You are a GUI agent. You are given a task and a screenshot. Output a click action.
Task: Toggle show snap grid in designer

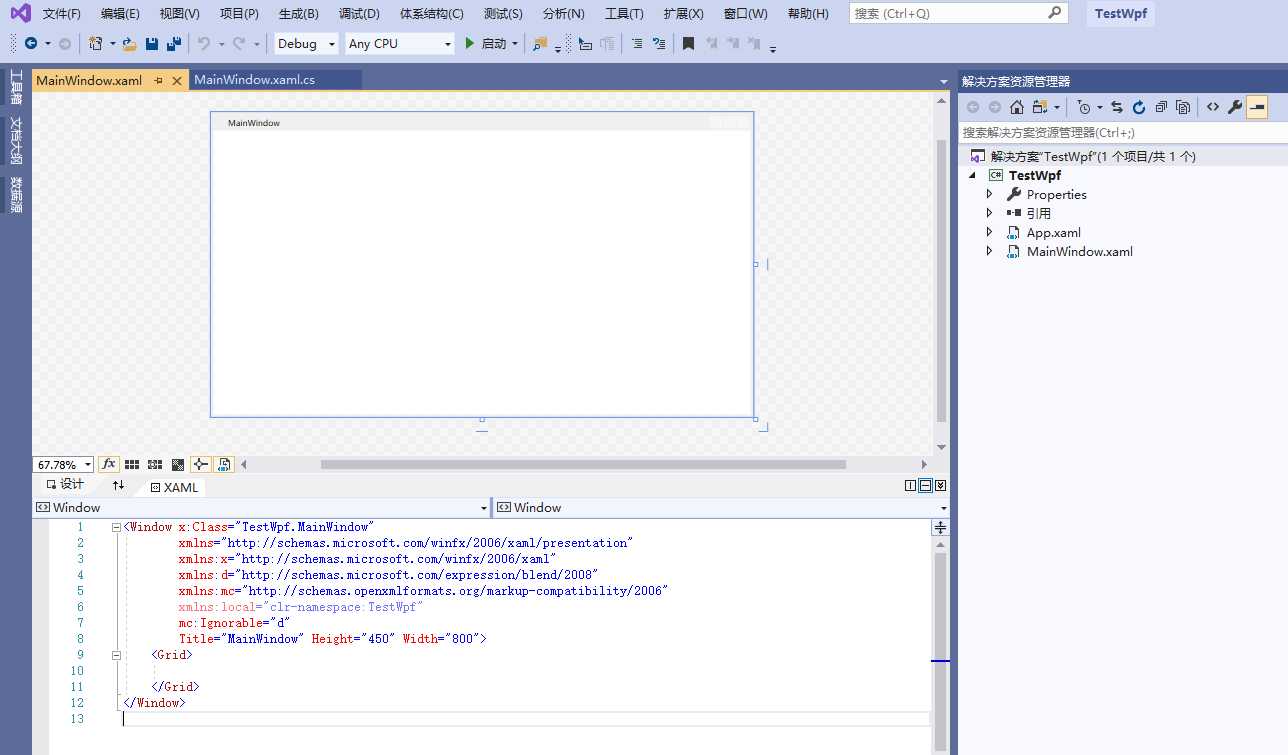132,464
